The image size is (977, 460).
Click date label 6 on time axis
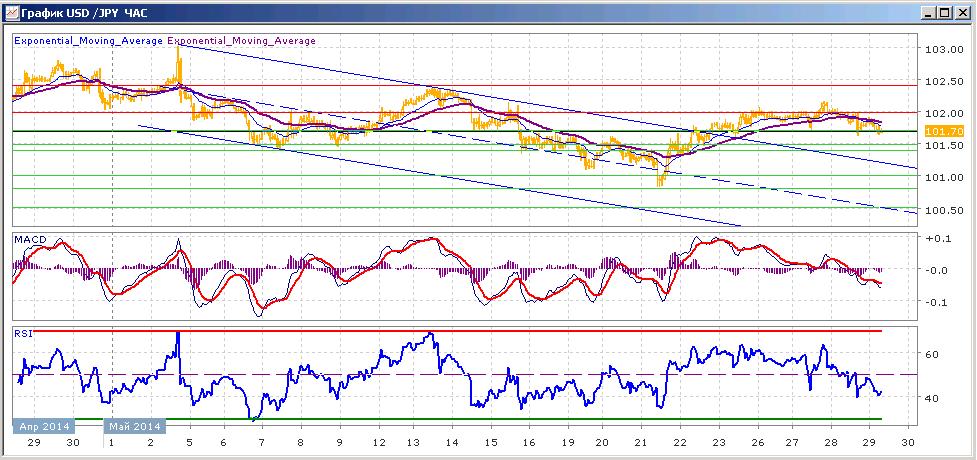point(224,443)
